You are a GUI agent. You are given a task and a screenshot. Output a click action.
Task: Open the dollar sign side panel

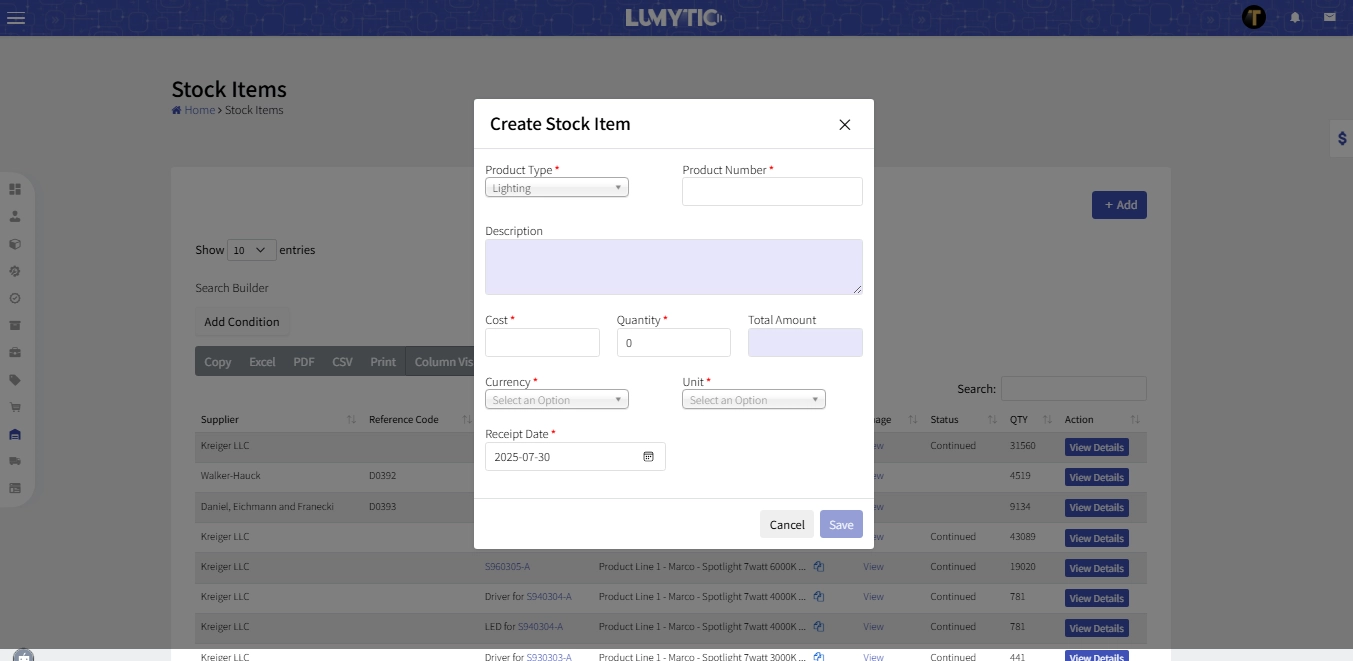tap(1341, 139)
